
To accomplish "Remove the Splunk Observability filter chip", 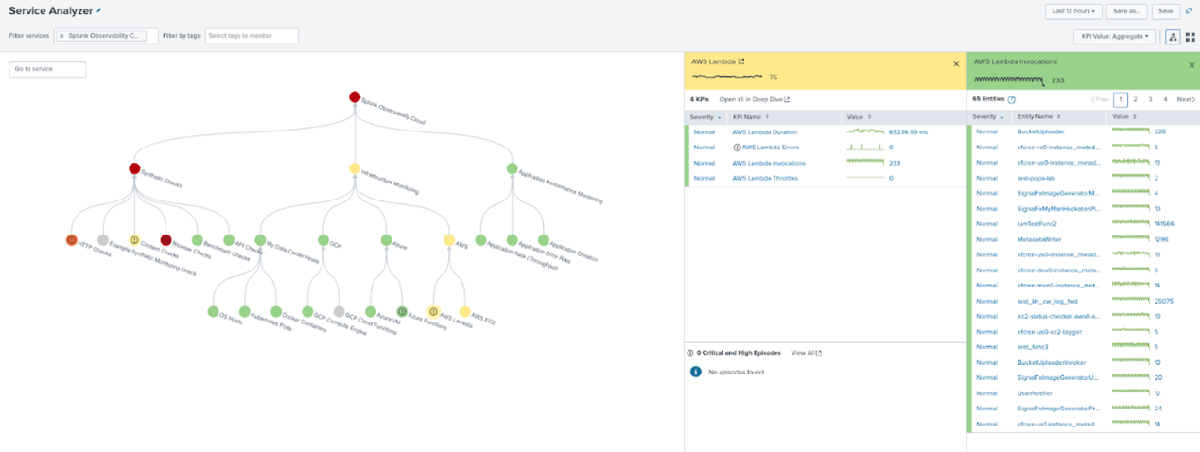I will tap(62, 36).
